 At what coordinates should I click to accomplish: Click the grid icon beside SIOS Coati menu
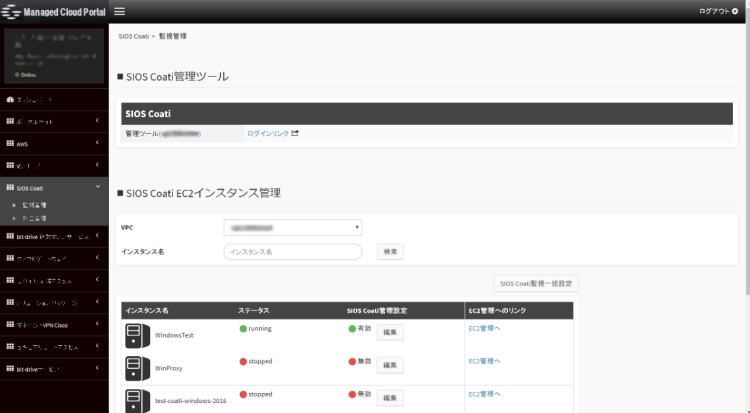10,188
